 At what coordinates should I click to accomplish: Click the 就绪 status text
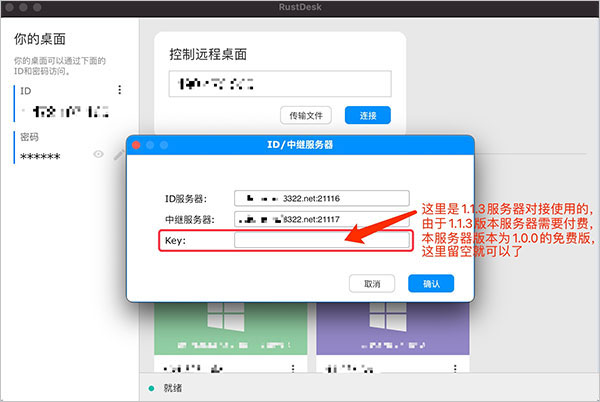(x=173, y=388)
